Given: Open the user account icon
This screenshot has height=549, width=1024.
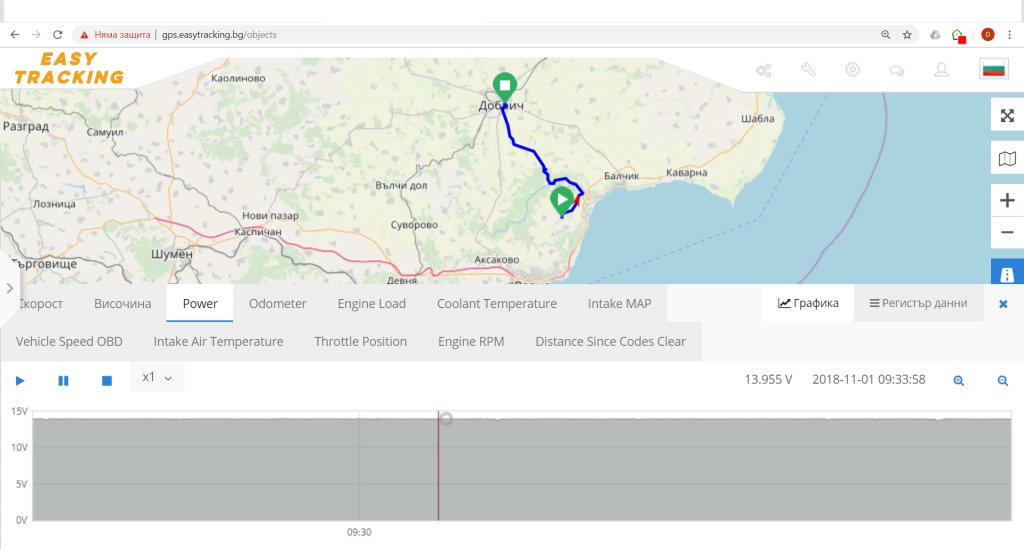Looking at the screenshot, I should (941, 69).
